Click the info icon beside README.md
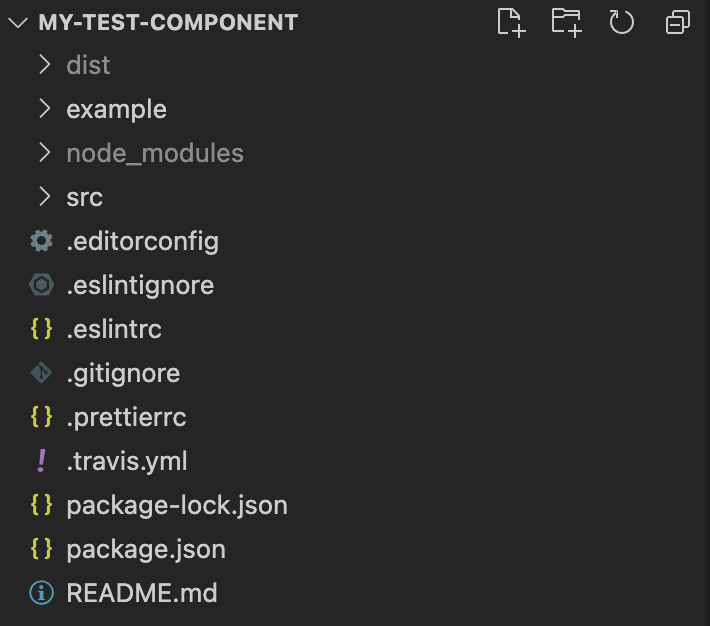710x626 pixels. [41, 592]
